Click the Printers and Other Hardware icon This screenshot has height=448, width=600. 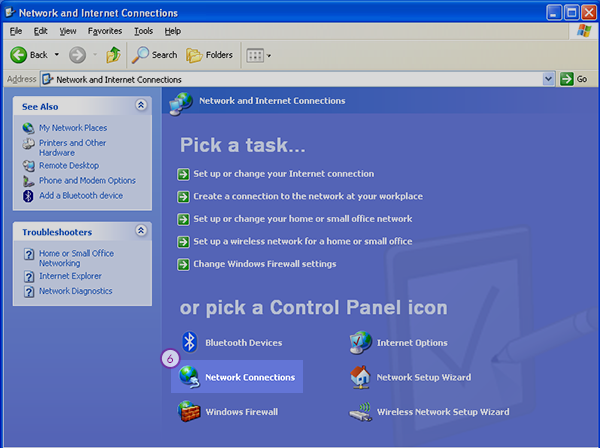click(28, 144)
